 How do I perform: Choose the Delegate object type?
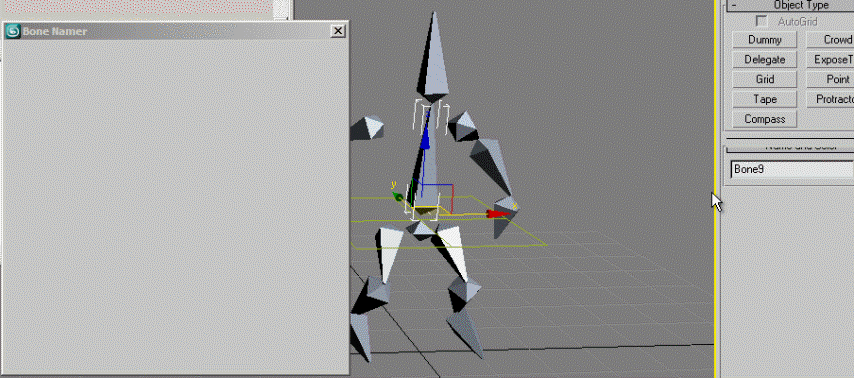tap(765, 59)
